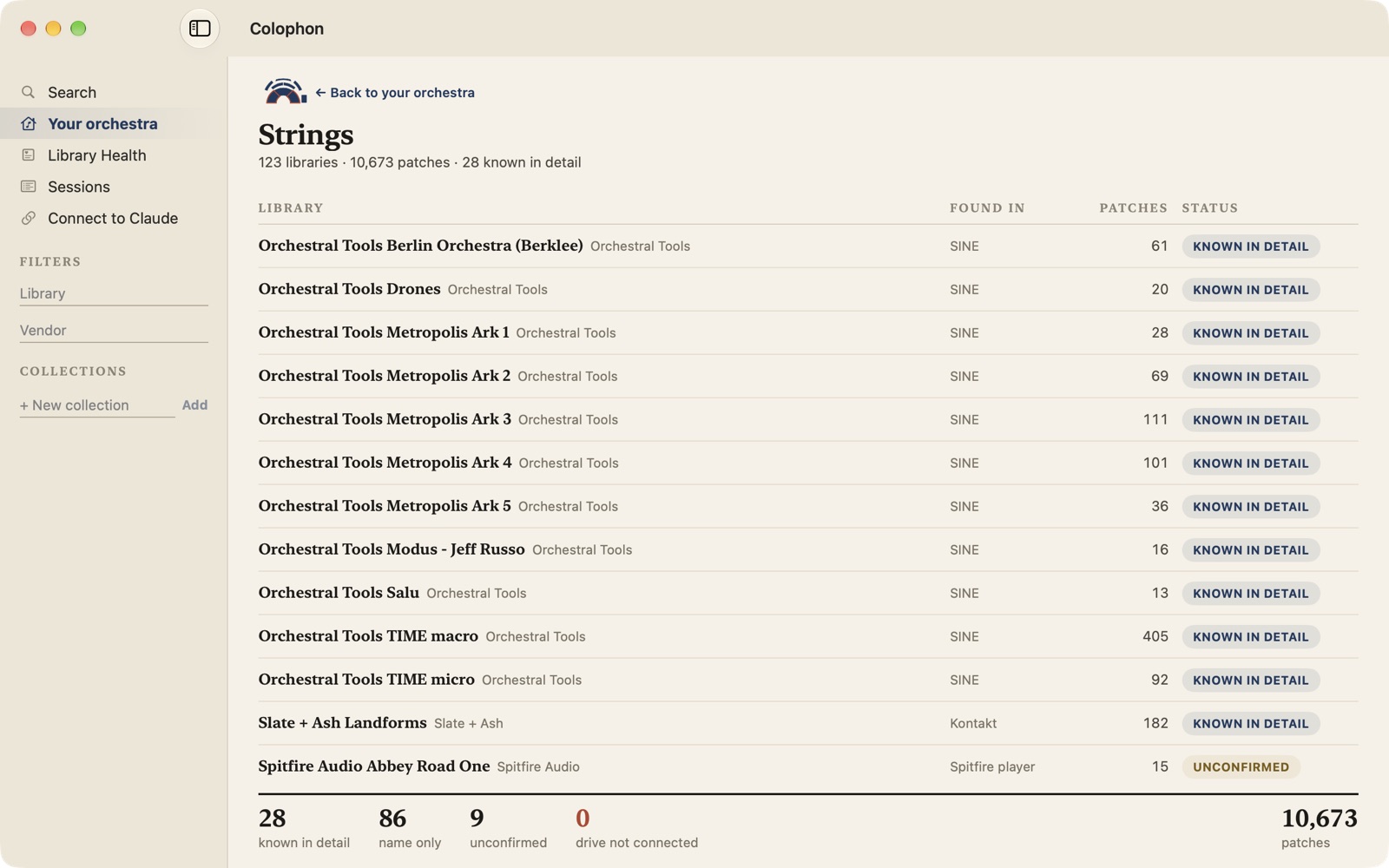Image resolution: width=1389 pixels, height=868 pixels.
Task: Click the Library Health icon
Action: 29,155
